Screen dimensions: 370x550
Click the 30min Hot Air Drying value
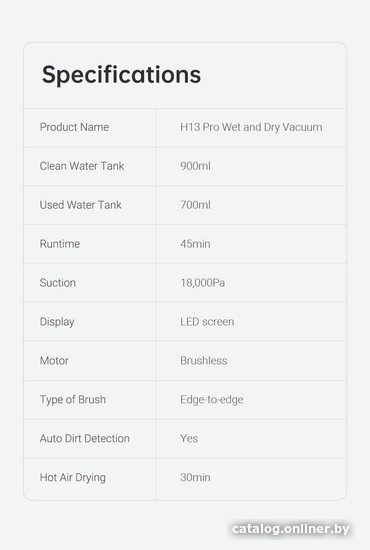(195, 477)
